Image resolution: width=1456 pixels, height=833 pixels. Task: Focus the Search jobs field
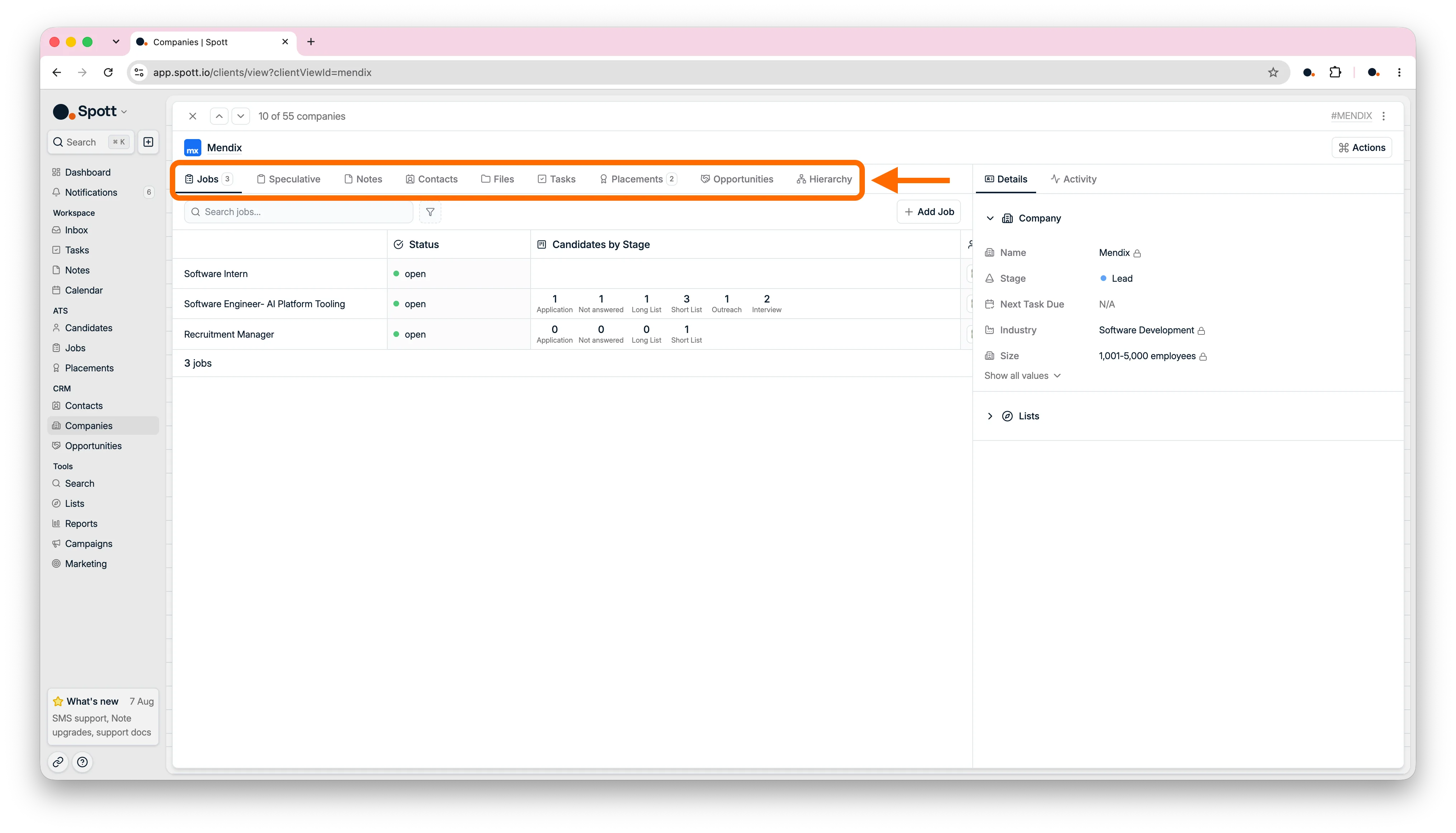(298, 212)
